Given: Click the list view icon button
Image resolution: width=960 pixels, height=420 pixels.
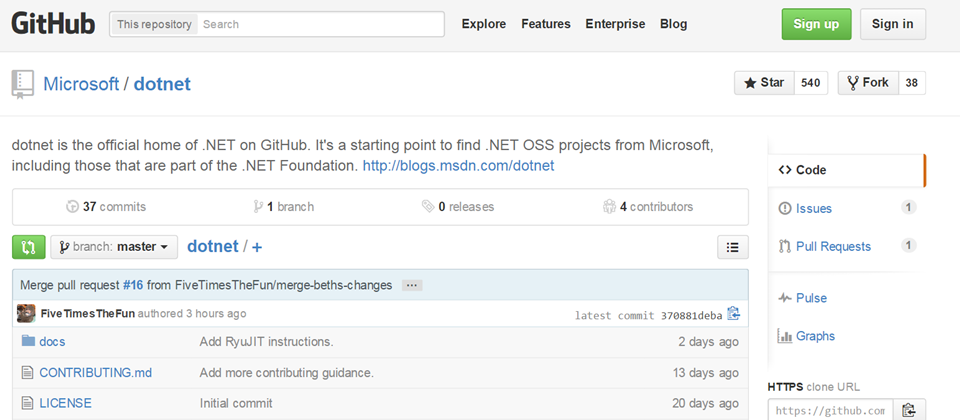Looking at the screenshot, I should tap(733, 247).
